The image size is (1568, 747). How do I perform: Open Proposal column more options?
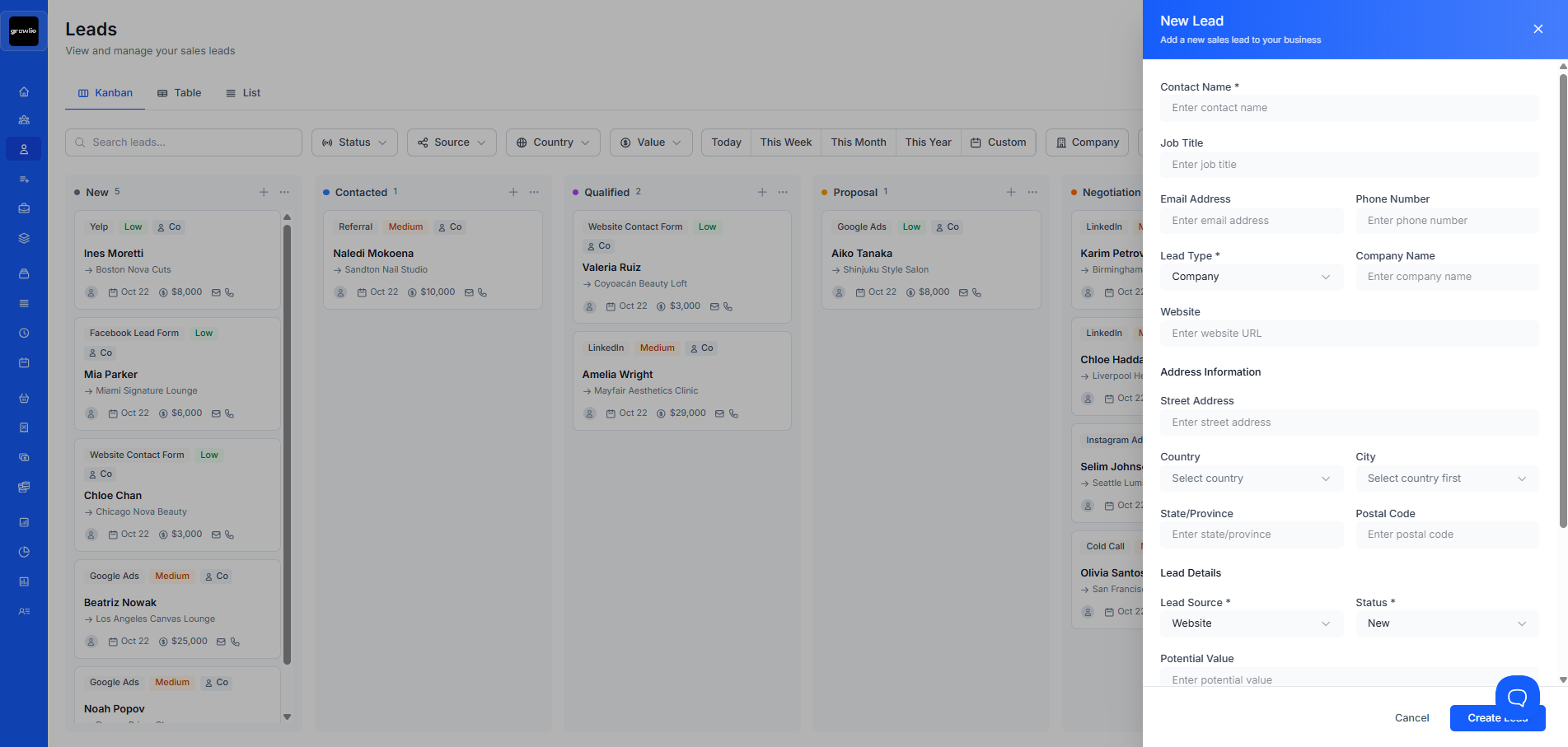point(1032,192)
